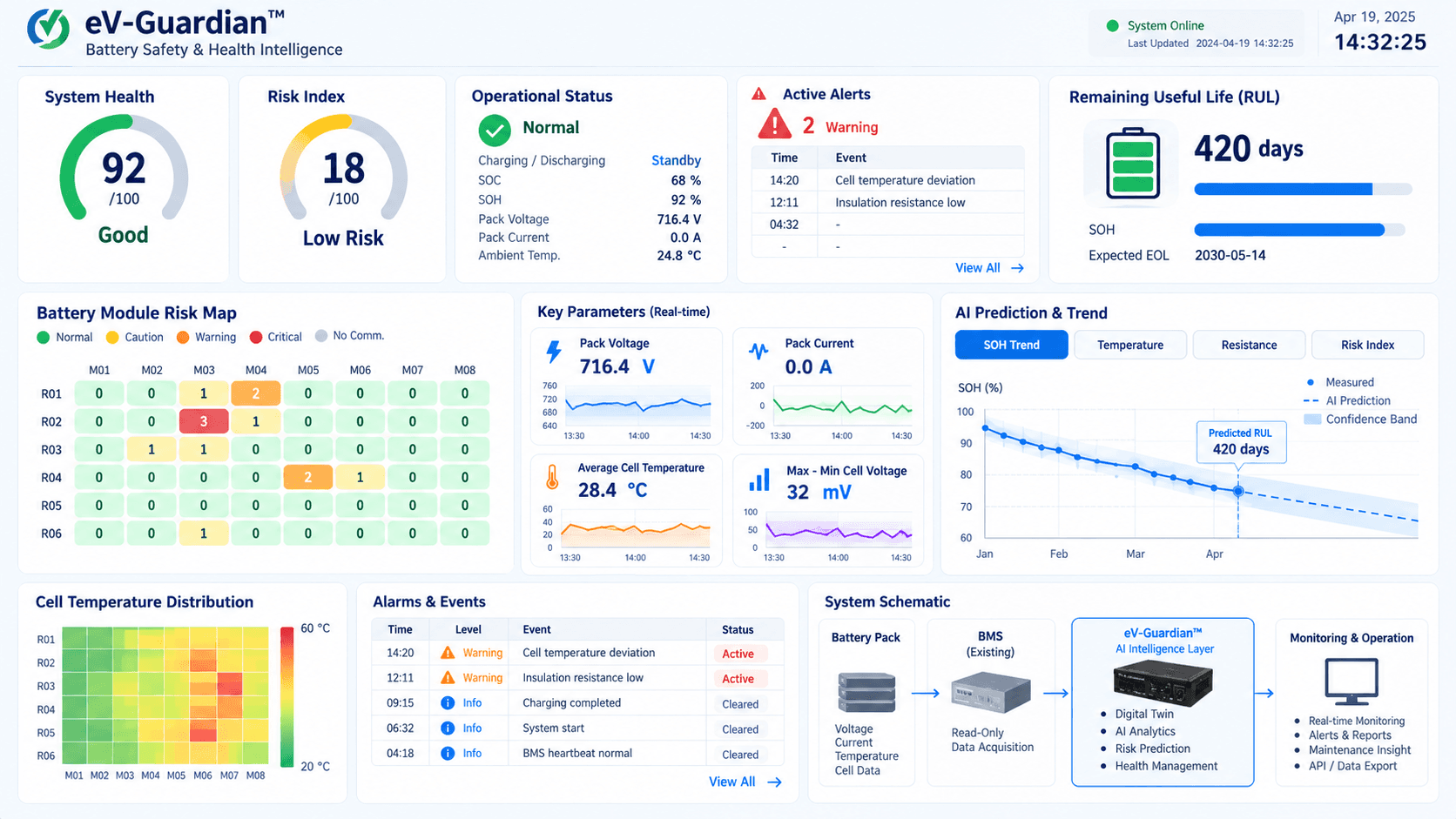The image size is (1456, 819).
Task: Click the warning icon in the 12:11 alarm row
Action: (x=448, y=678)
